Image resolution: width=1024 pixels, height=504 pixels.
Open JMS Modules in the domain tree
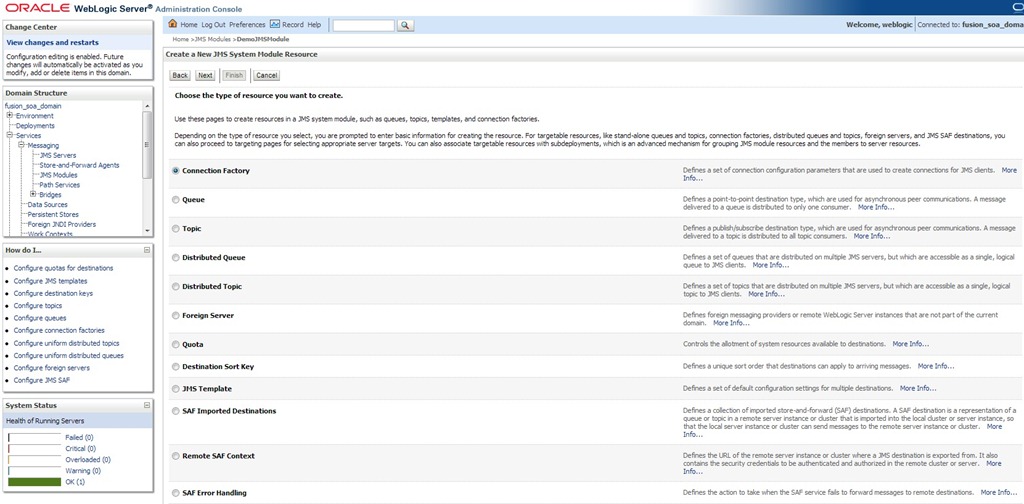click(x=58, y=175)
